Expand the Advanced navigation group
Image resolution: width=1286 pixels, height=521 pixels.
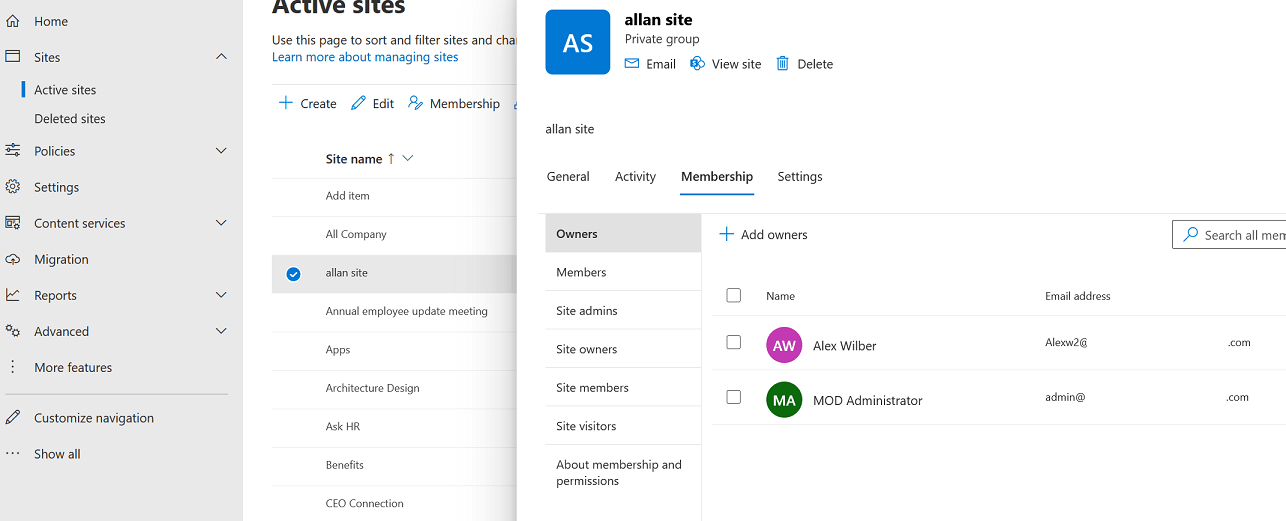tap(222, 331)
